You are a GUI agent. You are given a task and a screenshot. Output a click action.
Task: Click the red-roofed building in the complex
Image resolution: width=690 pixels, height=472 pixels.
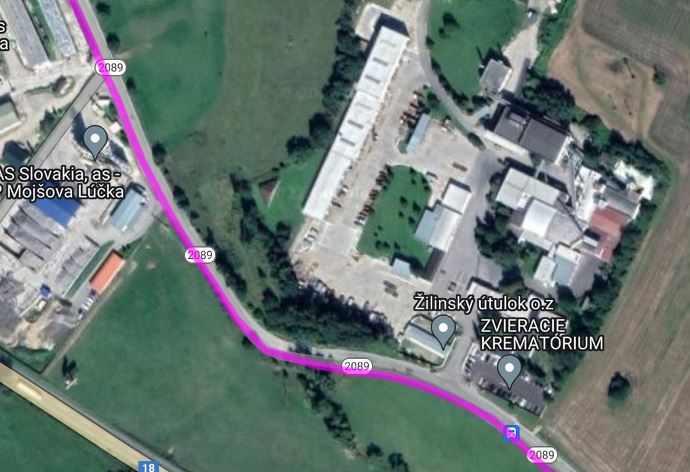[x=609, y=230]
